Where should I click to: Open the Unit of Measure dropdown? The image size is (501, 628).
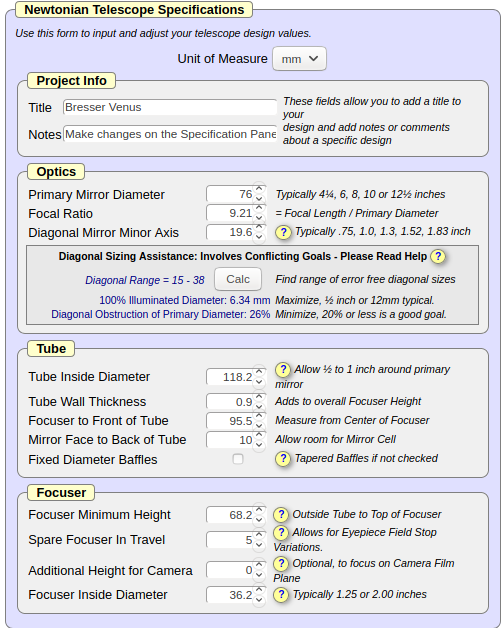pyautogui.click(x=299, y=59)
